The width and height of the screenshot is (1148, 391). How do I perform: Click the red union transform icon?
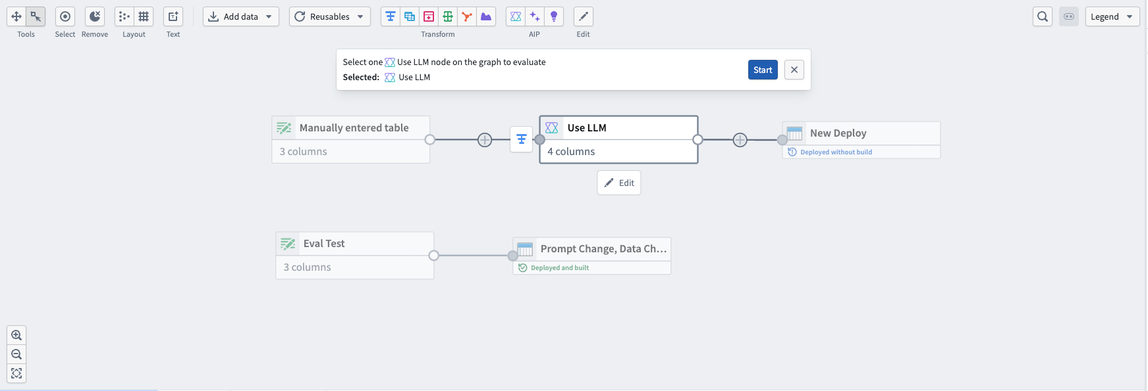(x=429, y=16)
